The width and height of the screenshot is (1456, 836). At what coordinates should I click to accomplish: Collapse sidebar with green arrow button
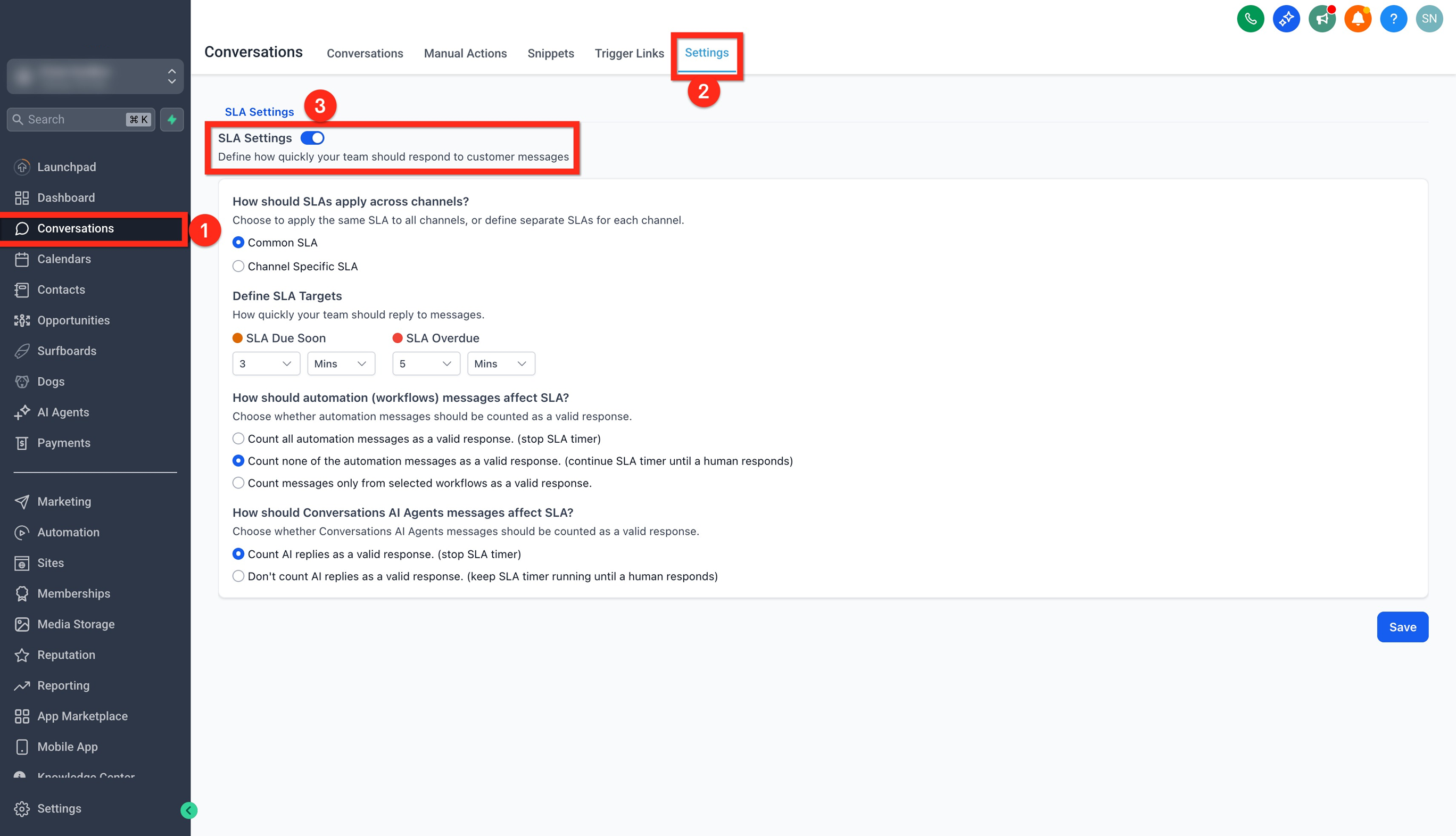[x=189, y=810]
